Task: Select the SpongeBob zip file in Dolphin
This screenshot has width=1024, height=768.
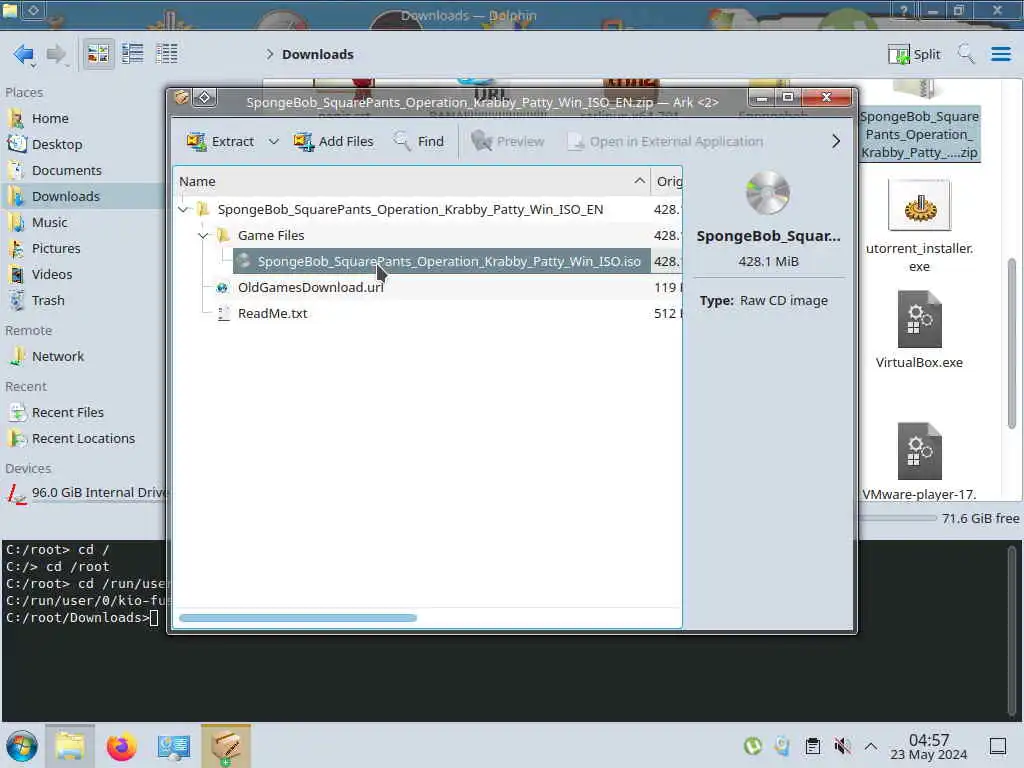Action: 919,134
